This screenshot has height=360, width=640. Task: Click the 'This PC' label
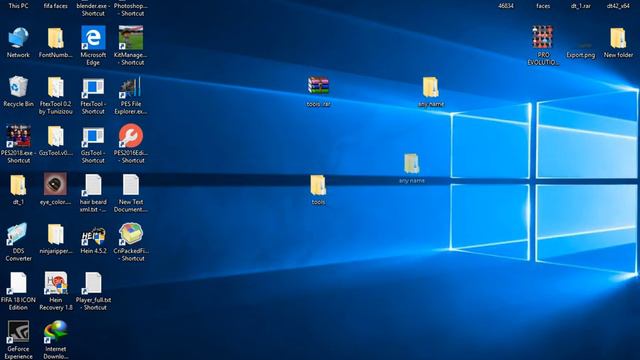click(x=18, y=6)
